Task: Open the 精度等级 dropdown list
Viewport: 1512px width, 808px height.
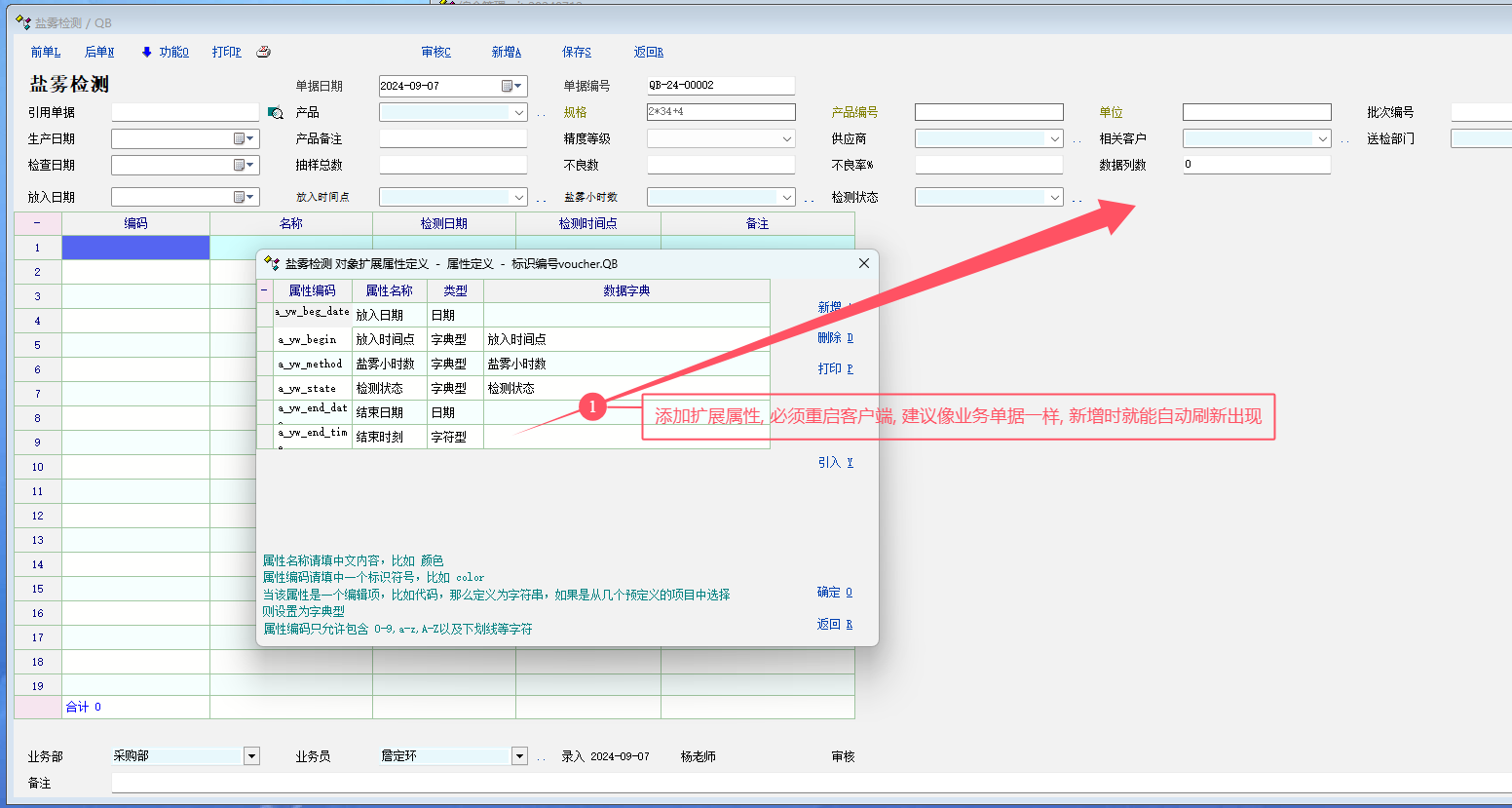Action: [786, 139]
